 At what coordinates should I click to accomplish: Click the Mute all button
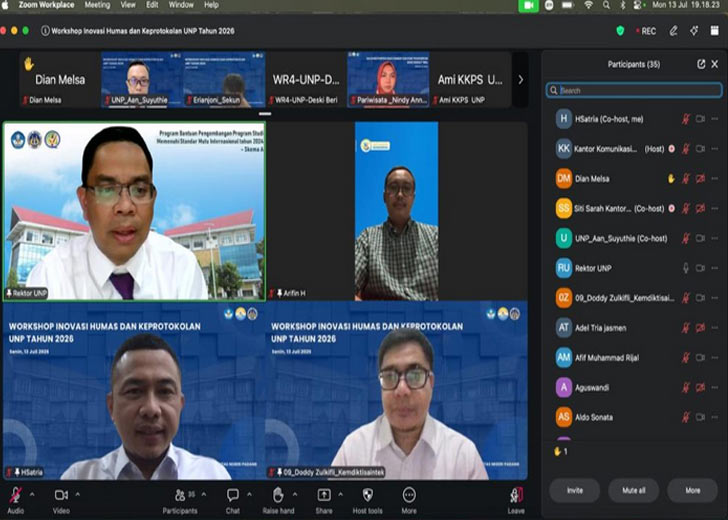coord(634,491)
